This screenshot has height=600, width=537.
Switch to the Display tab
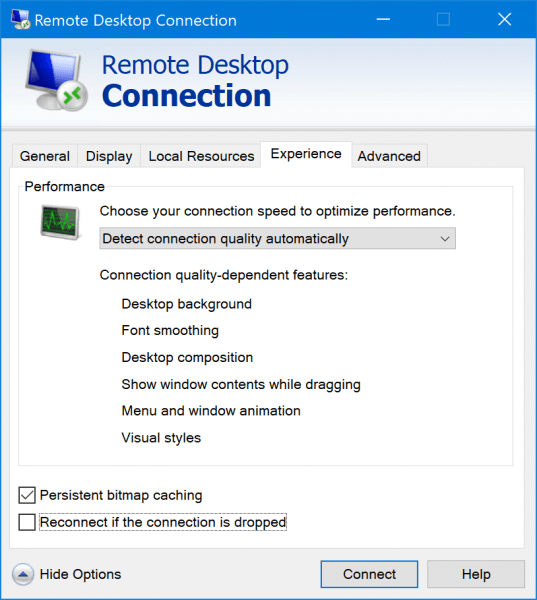(109, 156)
